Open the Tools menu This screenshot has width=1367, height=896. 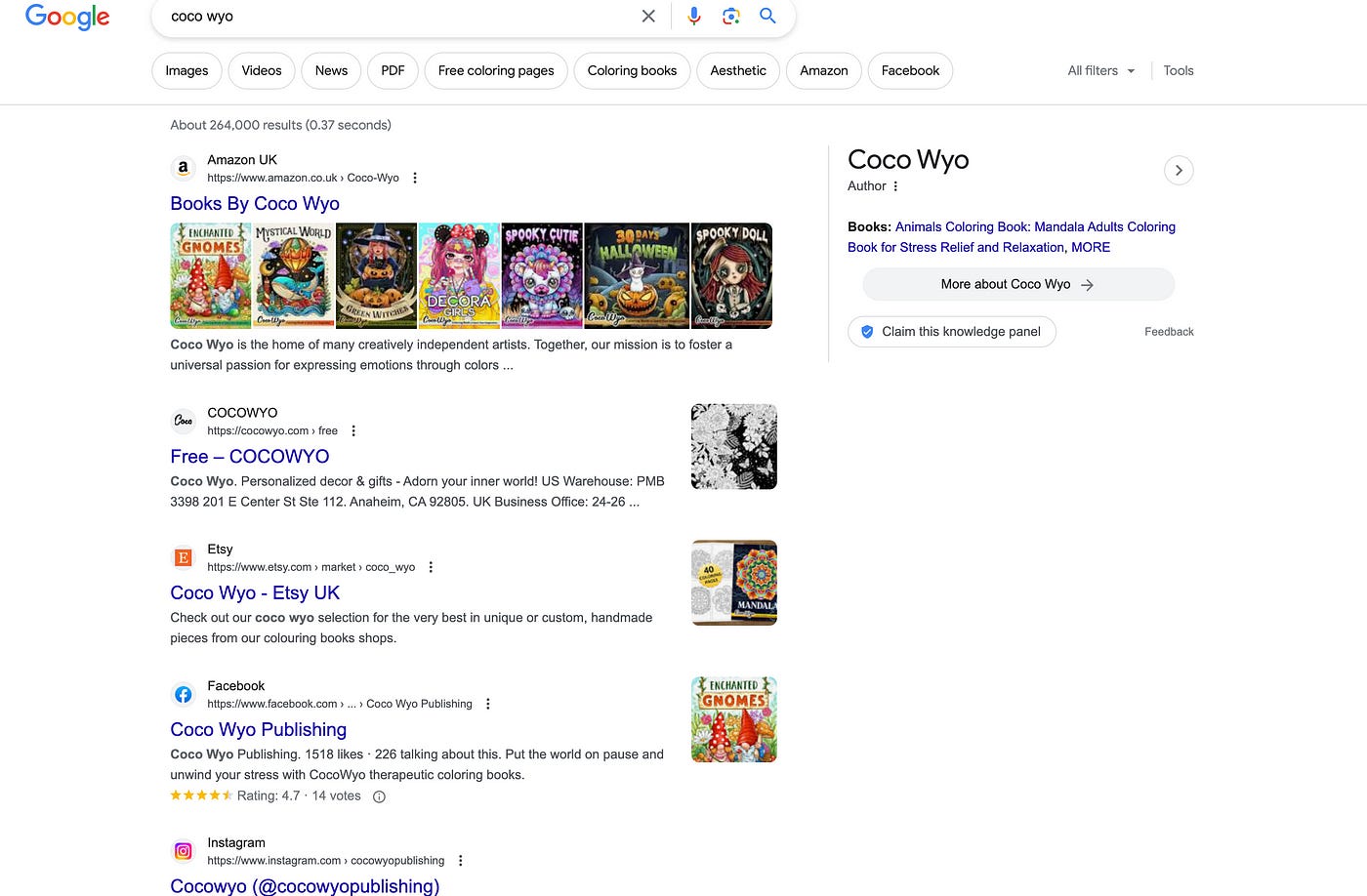pyautogui.click(x=1179, y=70)
